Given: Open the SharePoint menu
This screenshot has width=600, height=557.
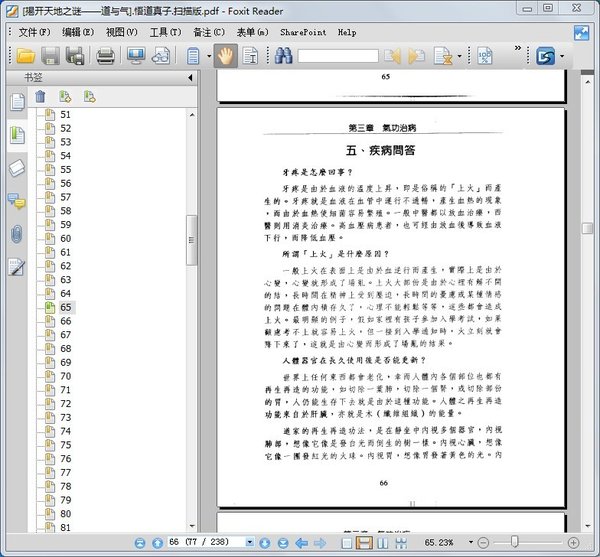Looking at the screenshot, I should click(x=303, y=33).
